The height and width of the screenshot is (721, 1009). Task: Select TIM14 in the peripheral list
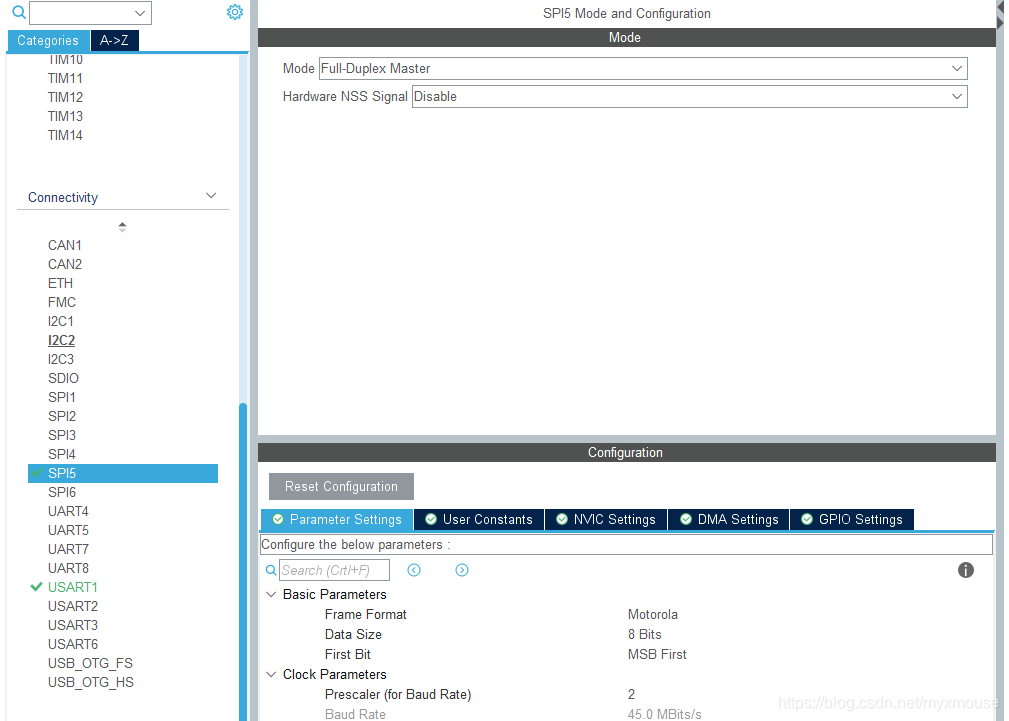point(65,135)
